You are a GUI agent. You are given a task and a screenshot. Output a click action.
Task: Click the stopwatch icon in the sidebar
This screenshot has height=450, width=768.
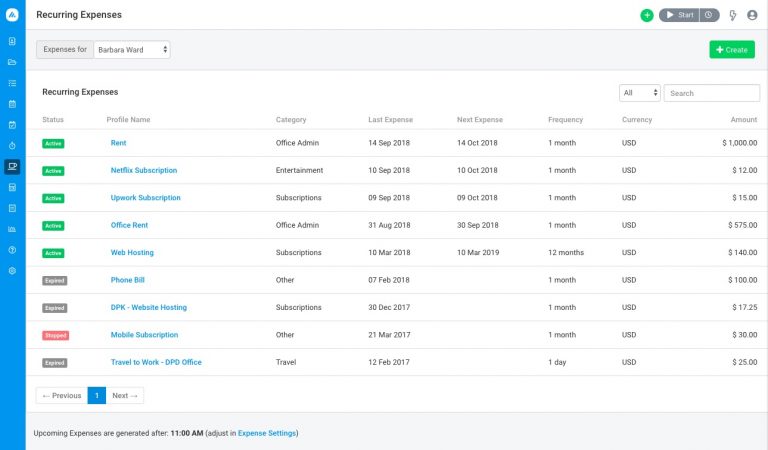[x=12, y=146]
